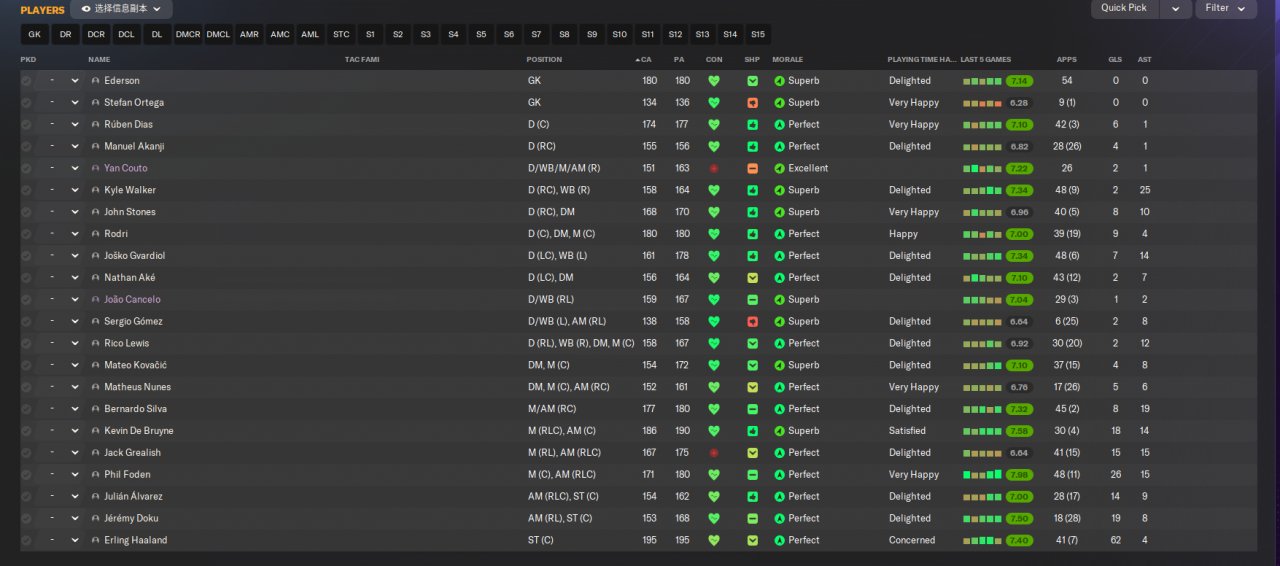The height and width of the screenshot is (566, 1280).
Task: Click Yan Couto's orange sharpness icon
Action: tap(752, 168)
